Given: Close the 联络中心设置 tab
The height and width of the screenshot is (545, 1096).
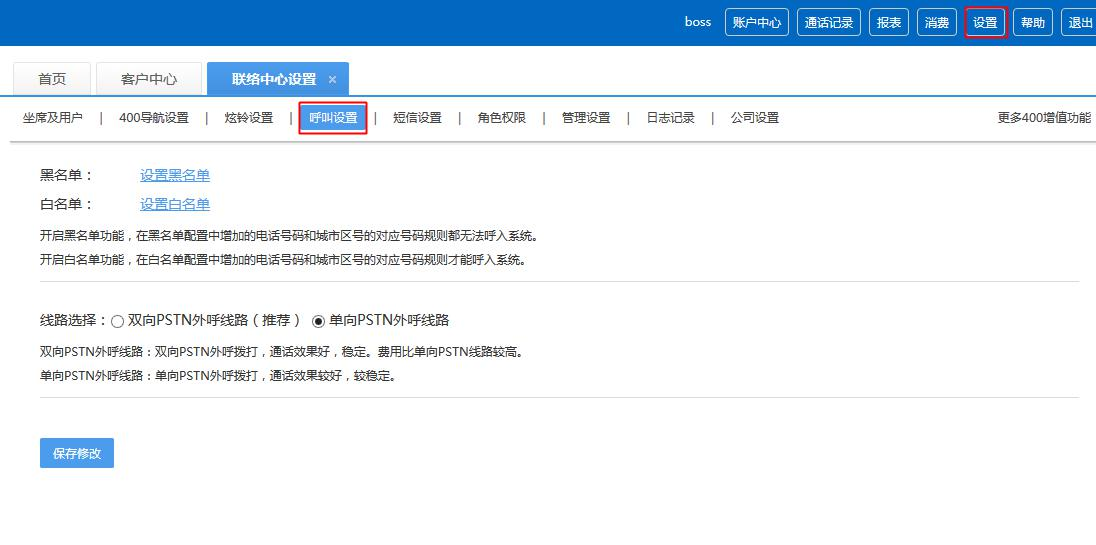Looking at the screenshot, I should pos(332,80).
